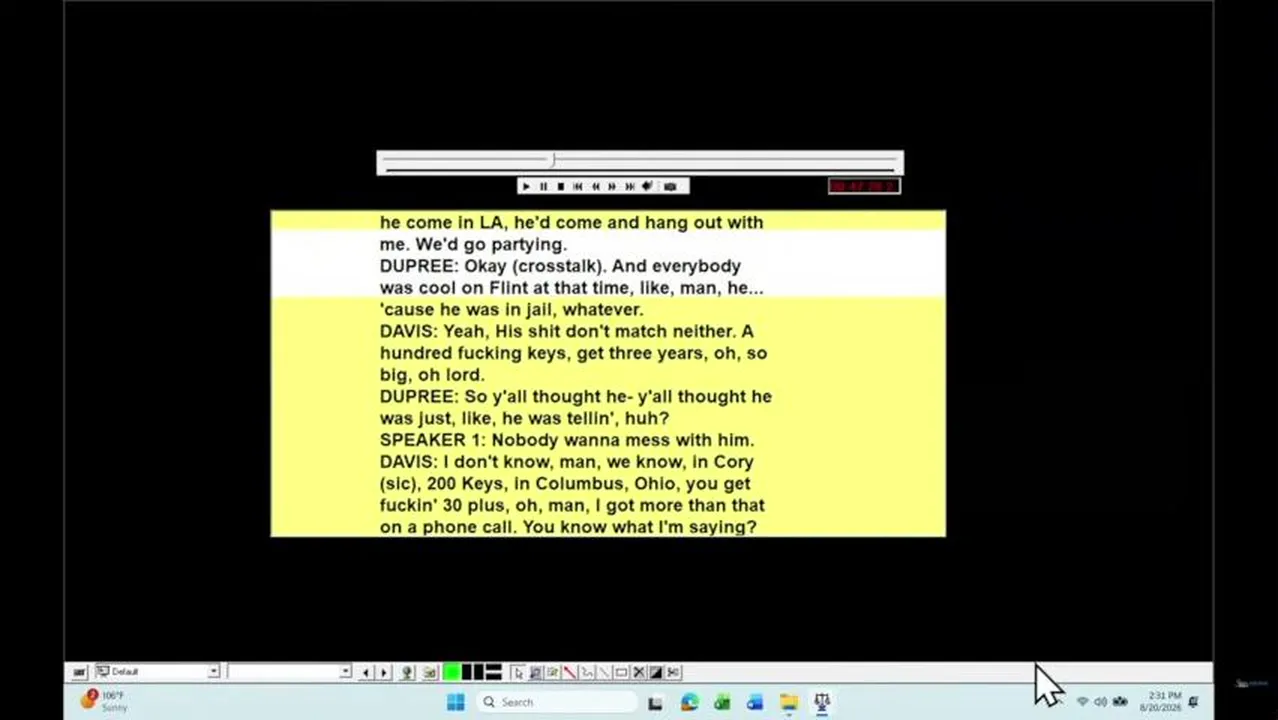Click the green-dot pin icon on the toolbar
The image size is (1278, 720).
(x=405, y=672)
